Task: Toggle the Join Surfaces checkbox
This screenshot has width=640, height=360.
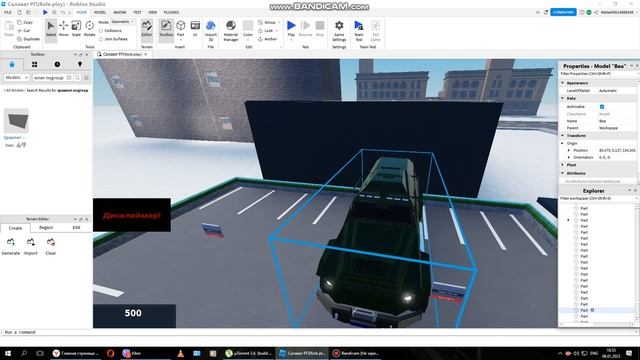Action: (x=101, y=39)
